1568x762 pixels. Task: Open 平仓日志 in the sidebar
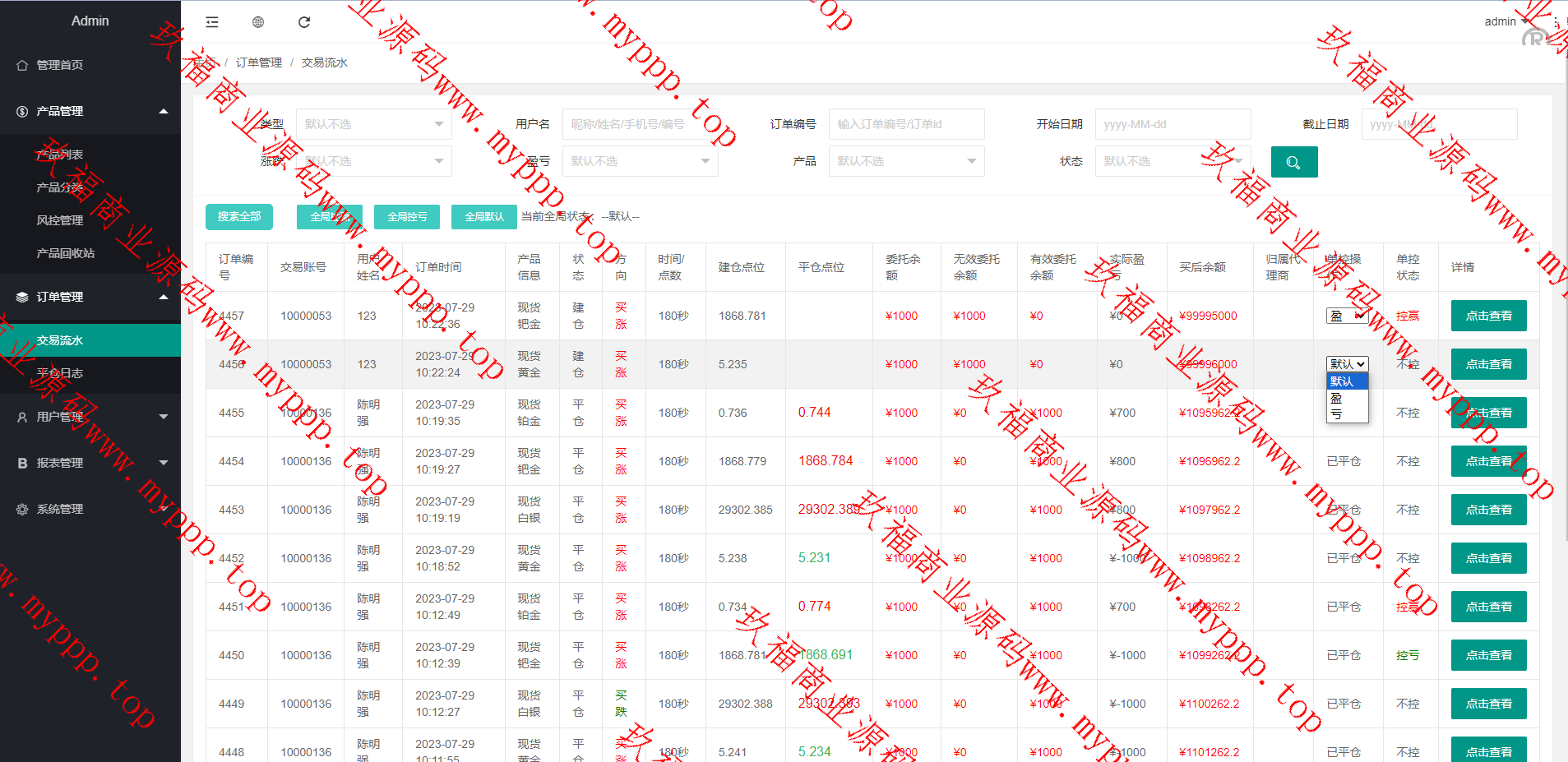[60, 373]
